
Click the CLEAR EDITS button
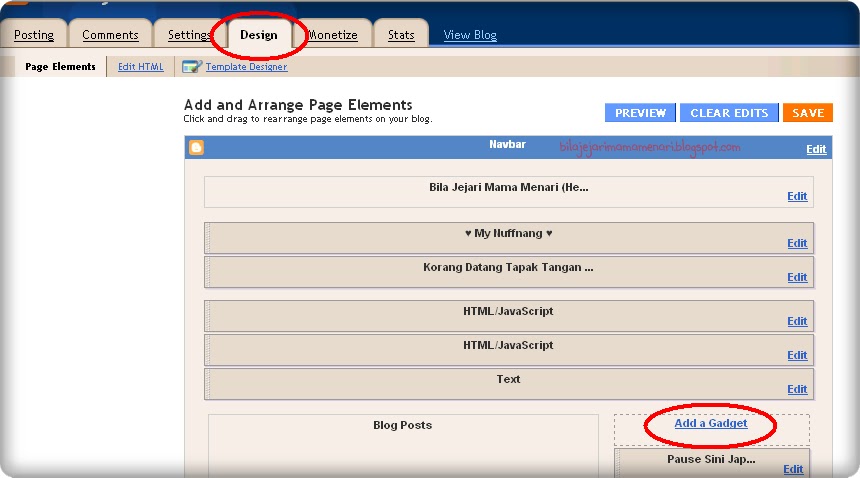[x=729, y=112]
